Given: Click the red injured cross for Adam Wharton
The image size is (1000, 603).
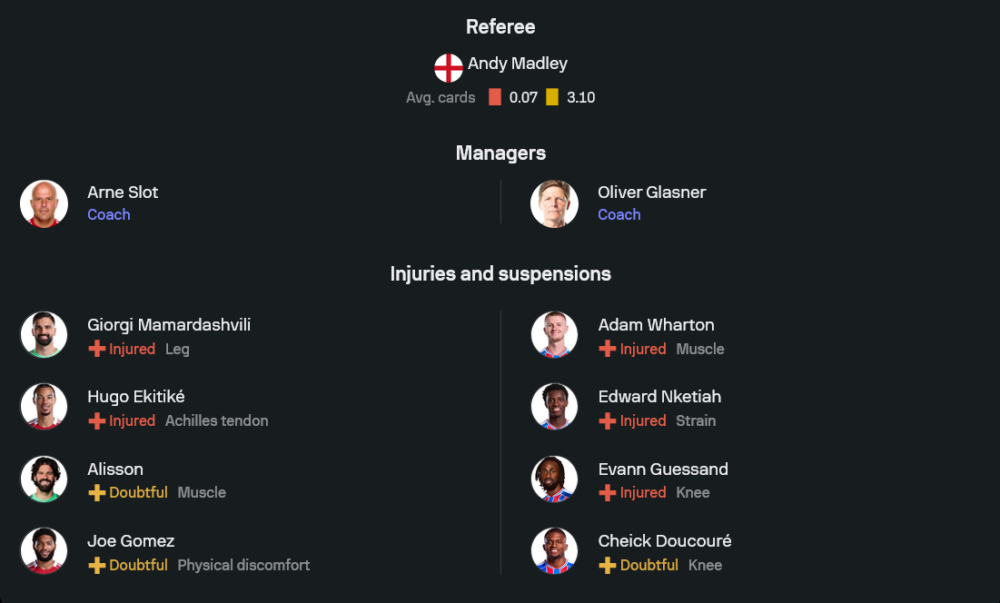Looking at the screenshot, I should pyautogui.click(x=607, y=349).
